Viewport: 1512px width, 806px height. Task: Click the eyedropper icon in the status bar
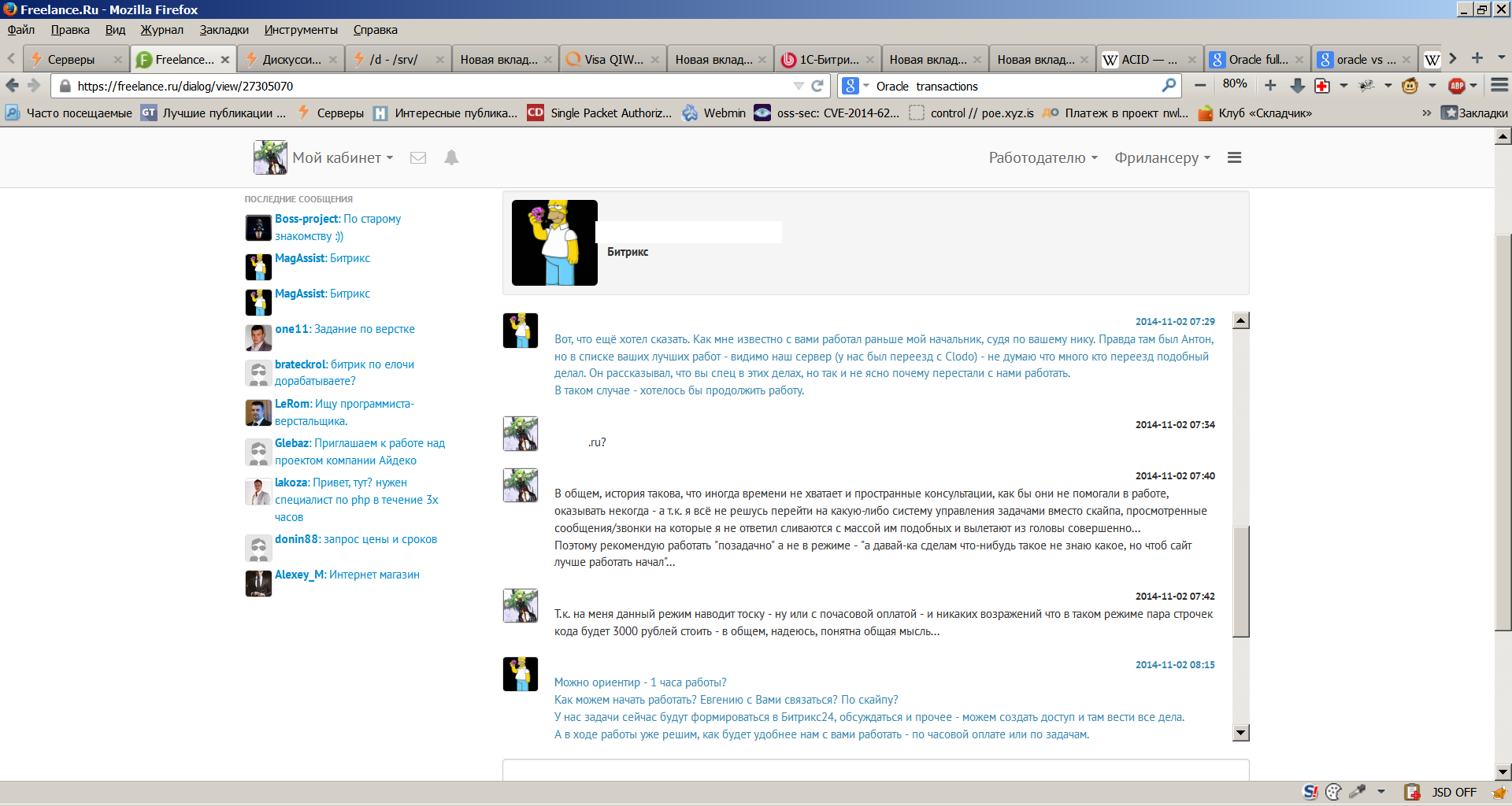tap(1358, 792)
